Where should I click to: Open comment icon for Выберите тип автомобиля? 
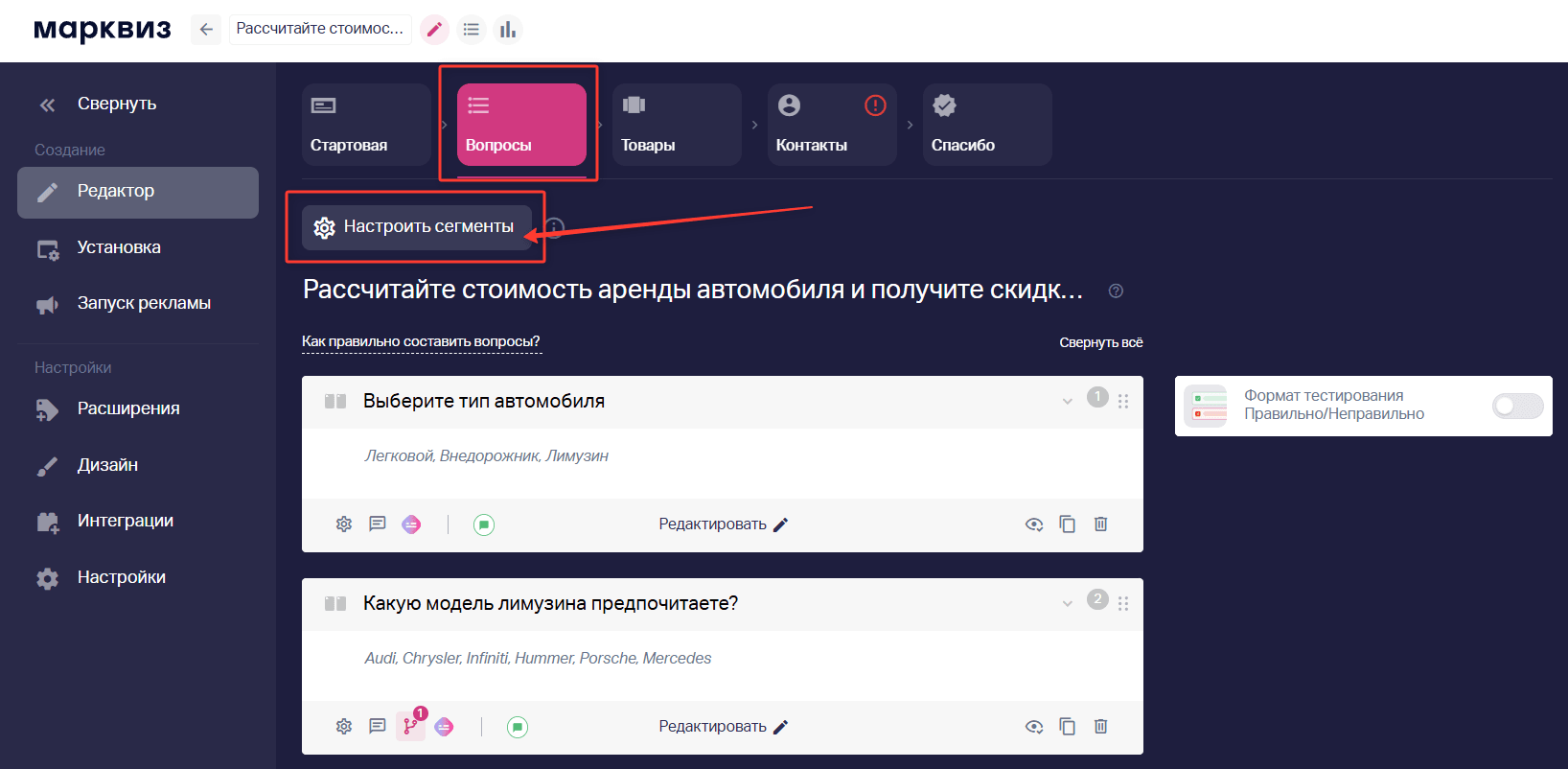click(378, 524)
